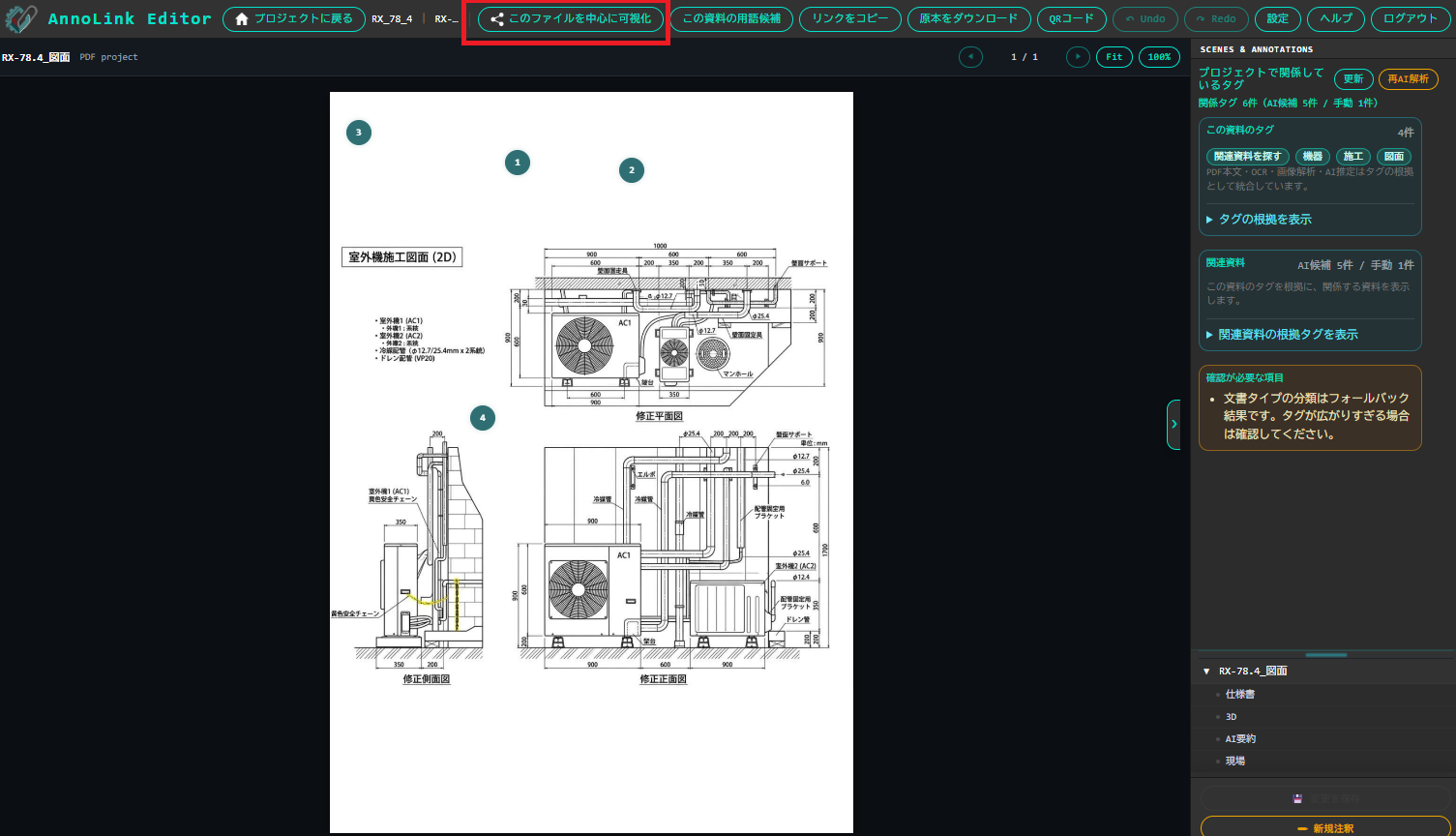Screen dimensions: 1456x836
Task: Select annotation marker 4 on drawing
Action: [x=483, y=418]
